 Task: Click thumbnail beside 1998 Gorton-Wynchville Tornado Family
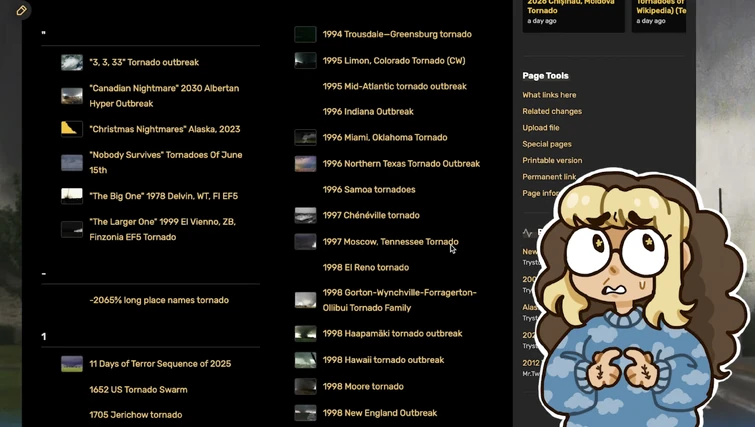[305, 300]
